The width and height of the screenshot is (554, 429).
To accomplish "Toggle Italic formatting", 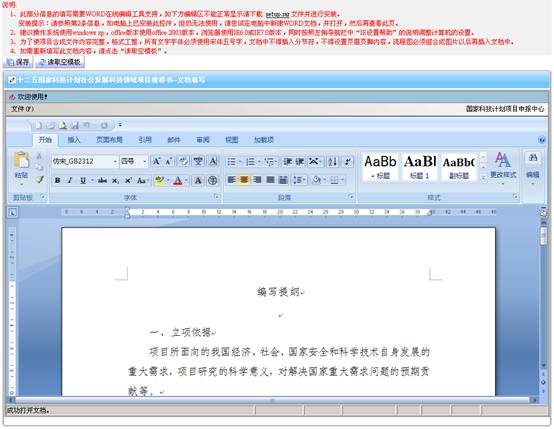I will (x=70, y=181).
